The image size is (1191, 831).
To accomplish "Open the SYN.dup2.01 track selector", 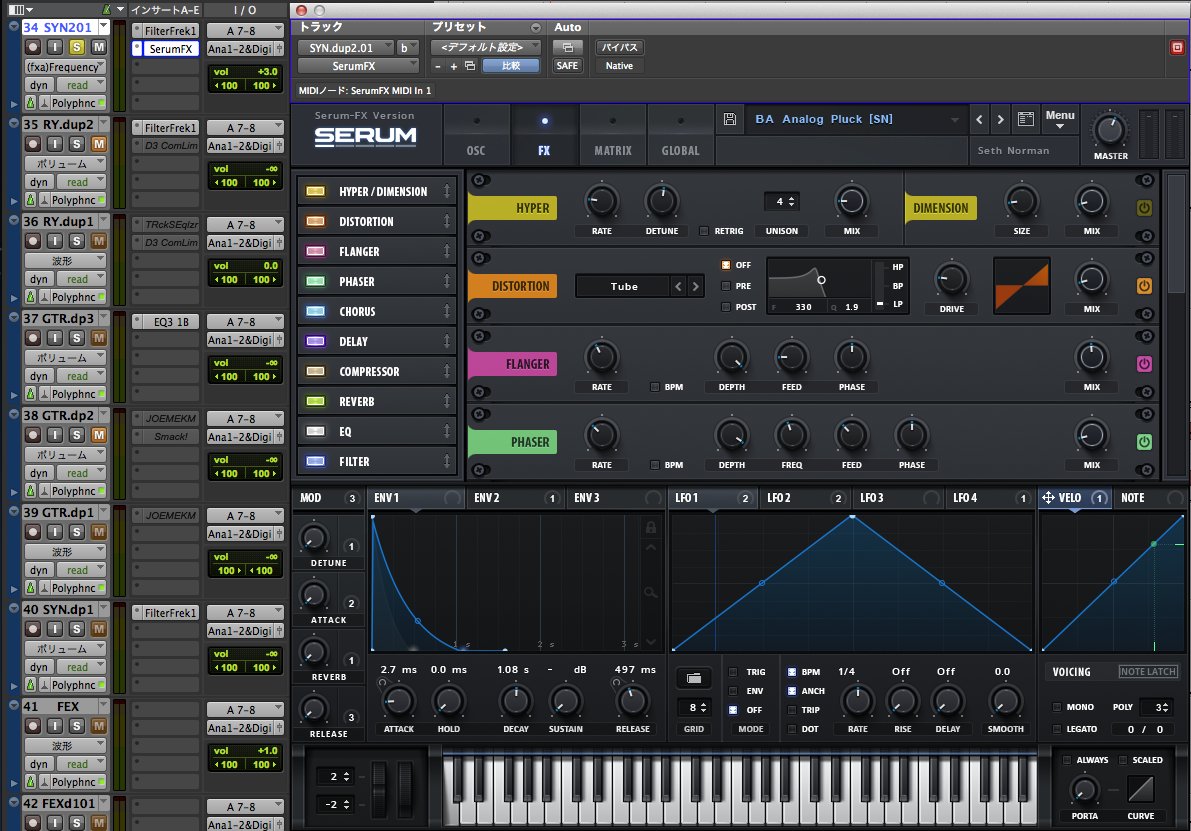I will click(346, 47).
